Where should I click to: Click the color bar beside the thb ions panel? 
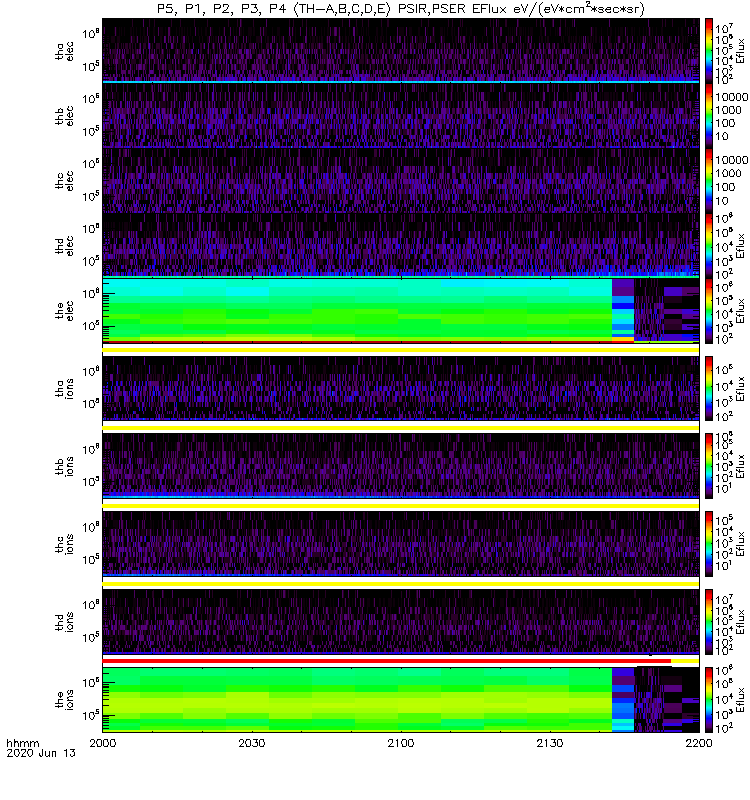pyautogui.click(x=709, y=466)
